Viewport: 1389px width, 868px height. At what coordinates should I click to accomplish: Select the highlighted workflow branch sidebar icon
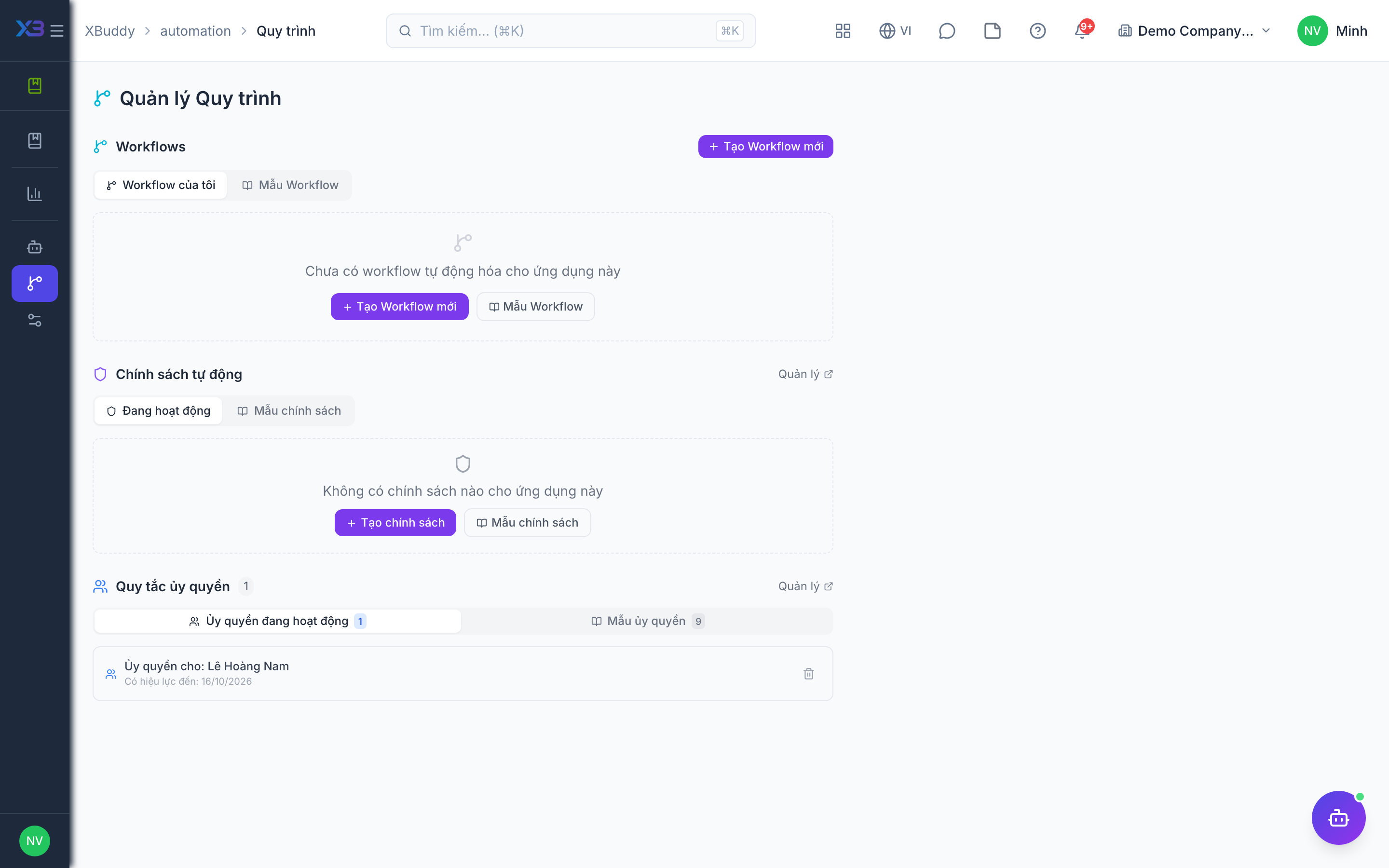click(x=34, y=283)
